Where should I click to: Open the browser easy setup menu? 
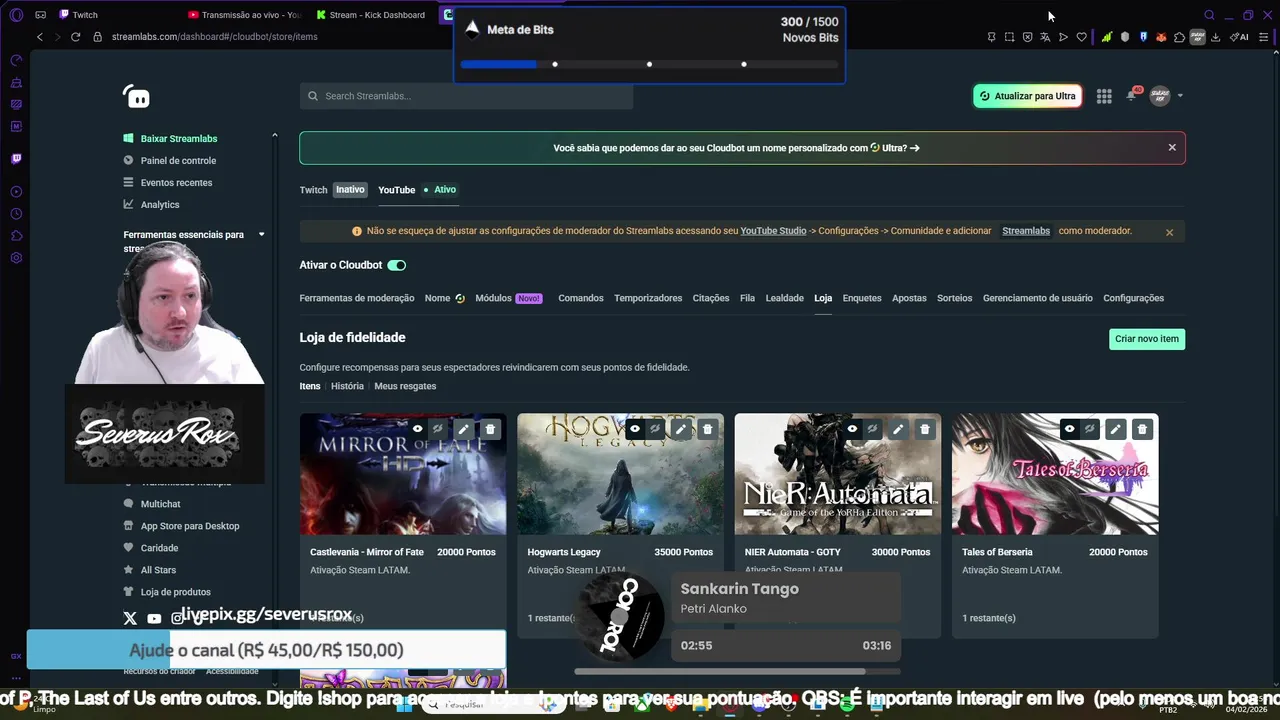point(1264,37)
